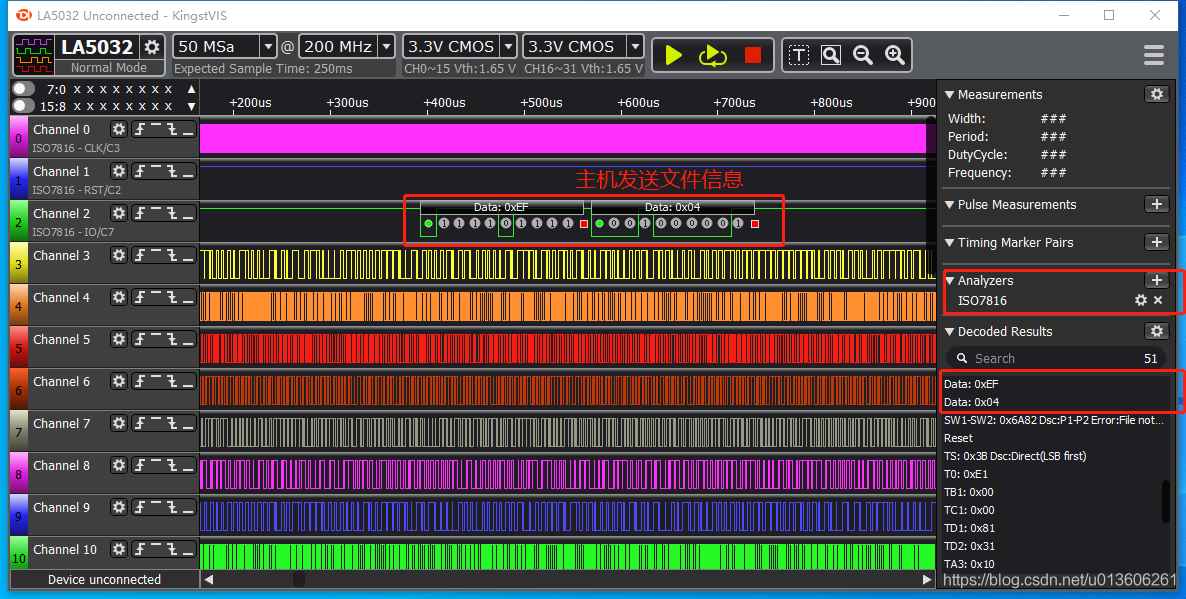
Task: Click the zoom out magnifier icon
Action: point(862,55)
